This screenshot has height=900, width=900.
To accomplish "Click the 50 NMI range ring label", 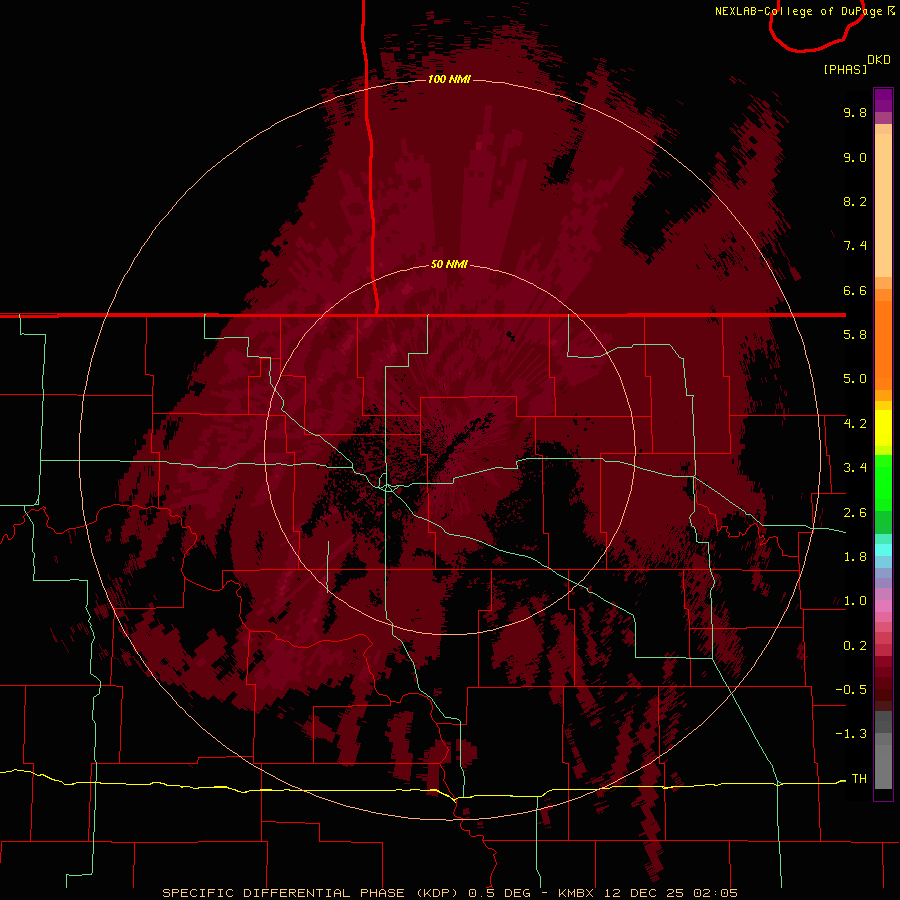I will pos(449,264).
